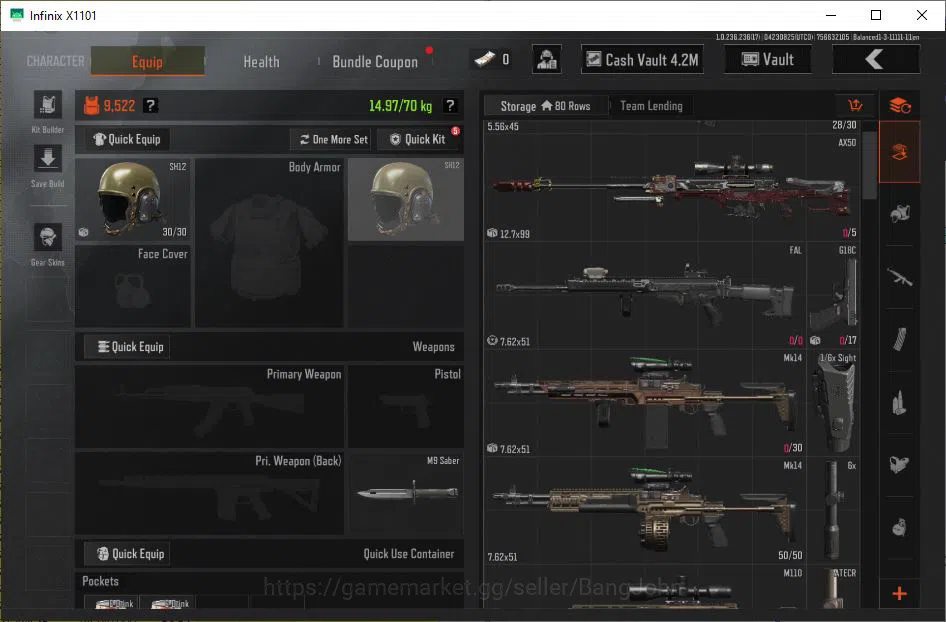
Task: Click the weight question mark help icon
Action: pyautogui.click(x=449, y=106)
